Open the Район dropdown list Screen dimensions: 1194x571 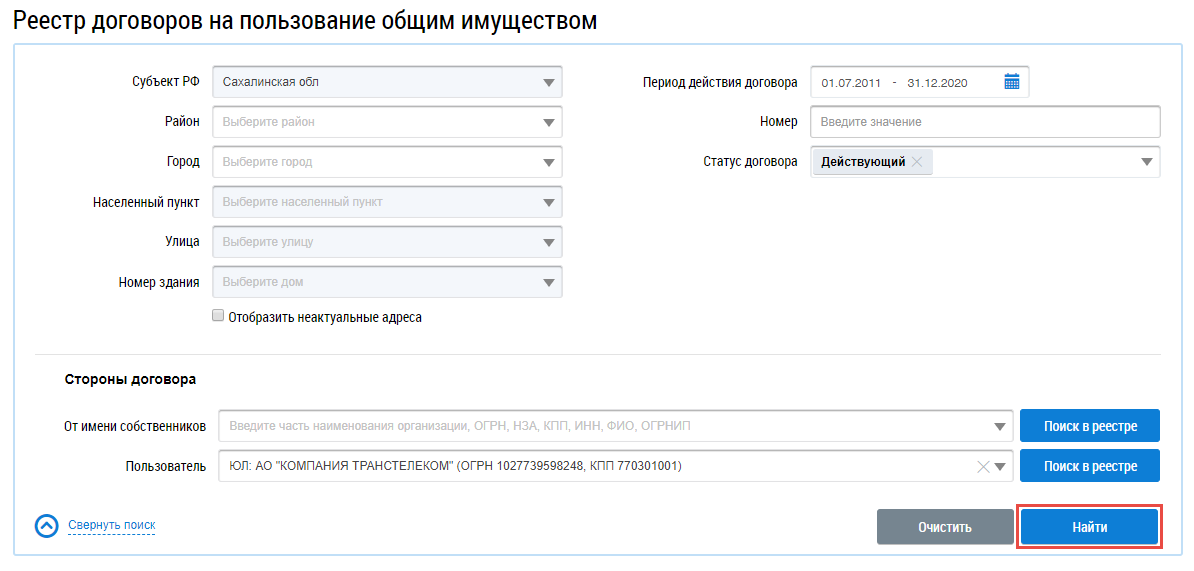(x=548, y=122)
